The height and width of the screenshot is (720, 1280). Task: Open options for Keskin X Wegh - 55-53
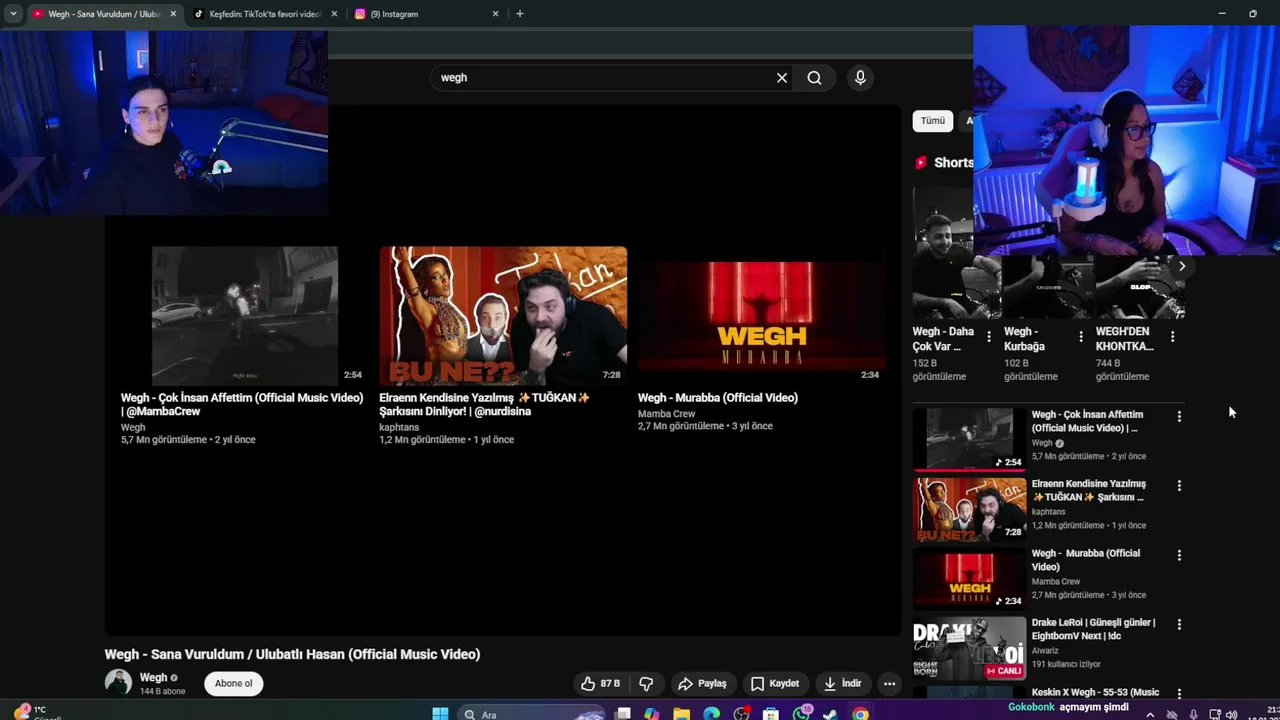[x=1179, y=693]
